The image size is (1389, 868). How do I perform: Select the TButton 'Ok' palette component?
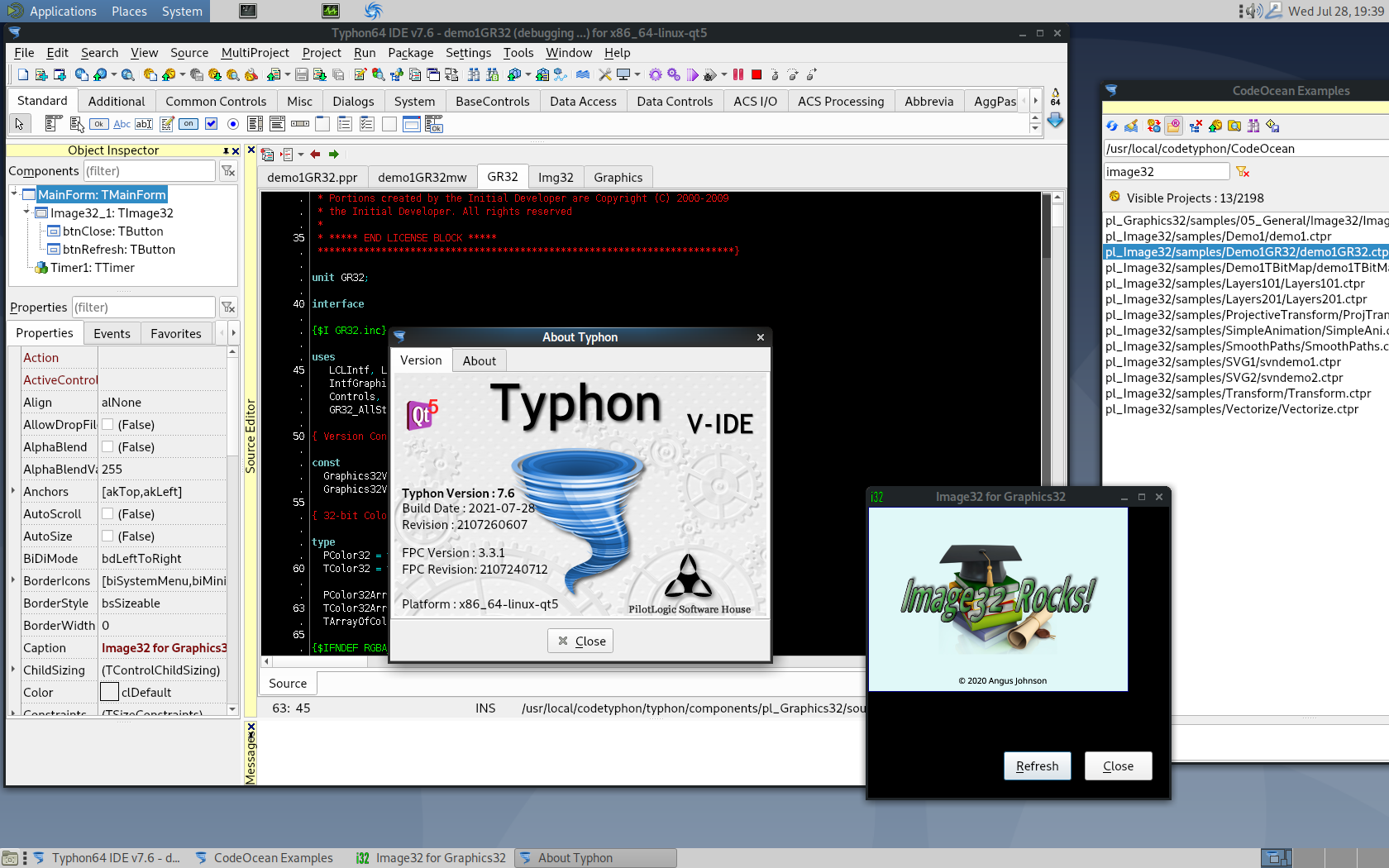(99, 124)
